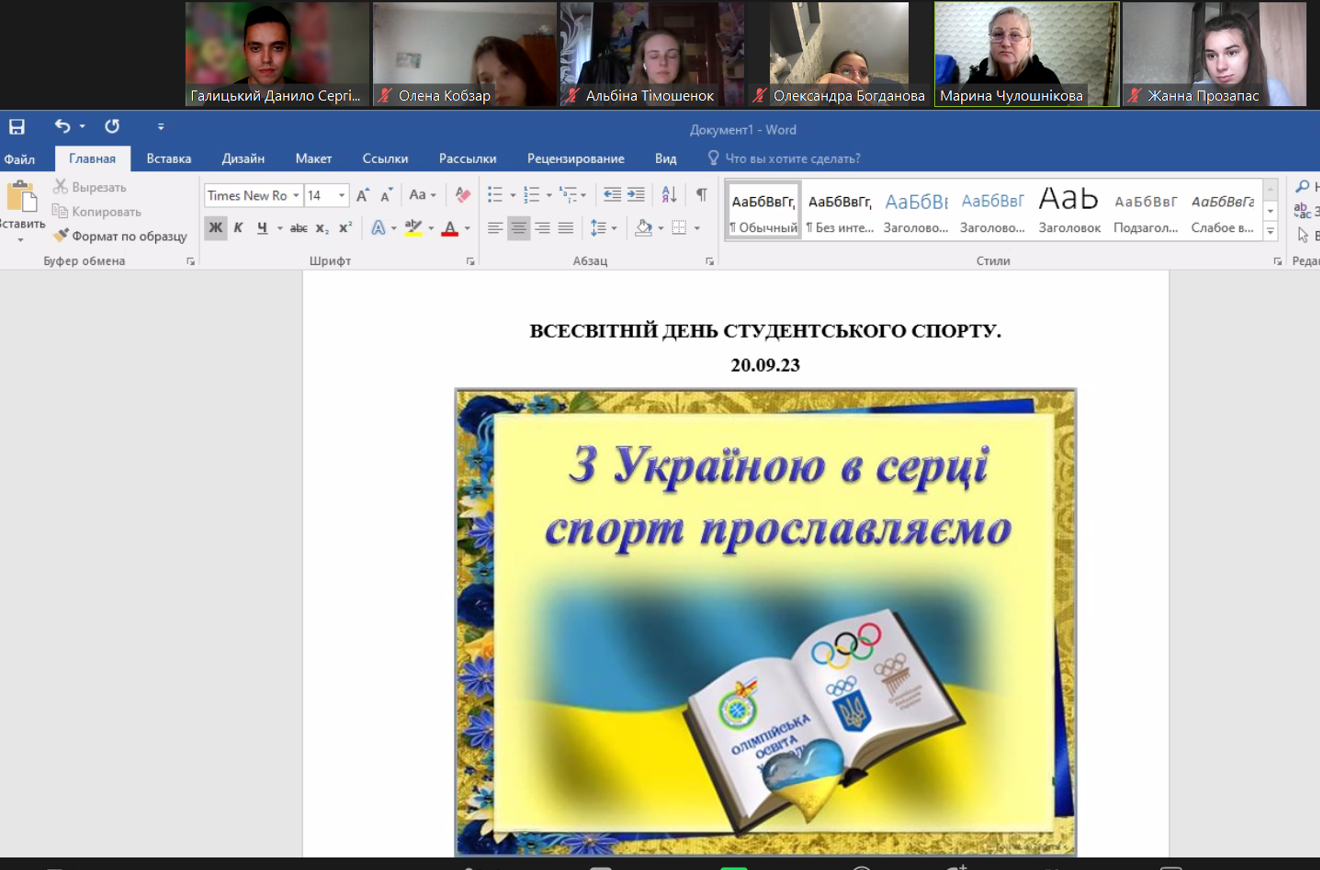This screenshot has height=870, width=1320.
Task: Click the Вставить paste button
Action: tap(21, 212)
